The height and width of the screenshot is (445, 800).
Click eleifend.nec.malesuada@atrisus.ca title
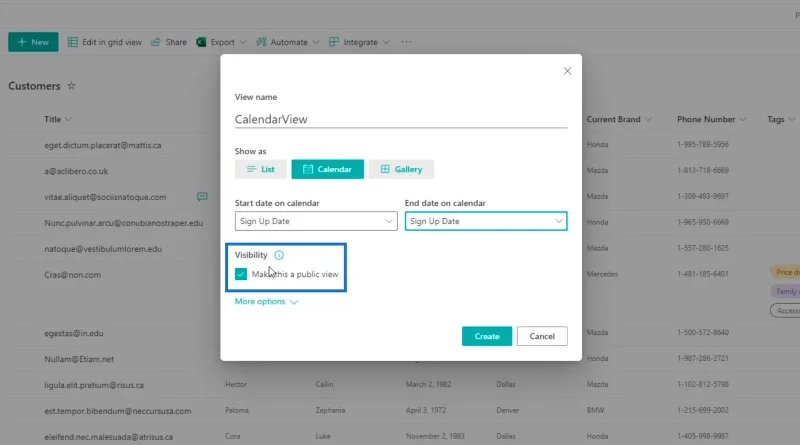108,437
